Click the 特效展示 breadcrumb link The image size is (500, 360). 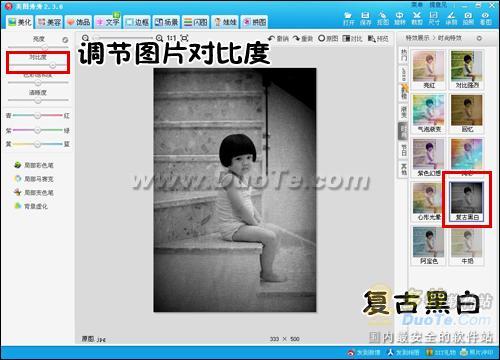(417, 38)
